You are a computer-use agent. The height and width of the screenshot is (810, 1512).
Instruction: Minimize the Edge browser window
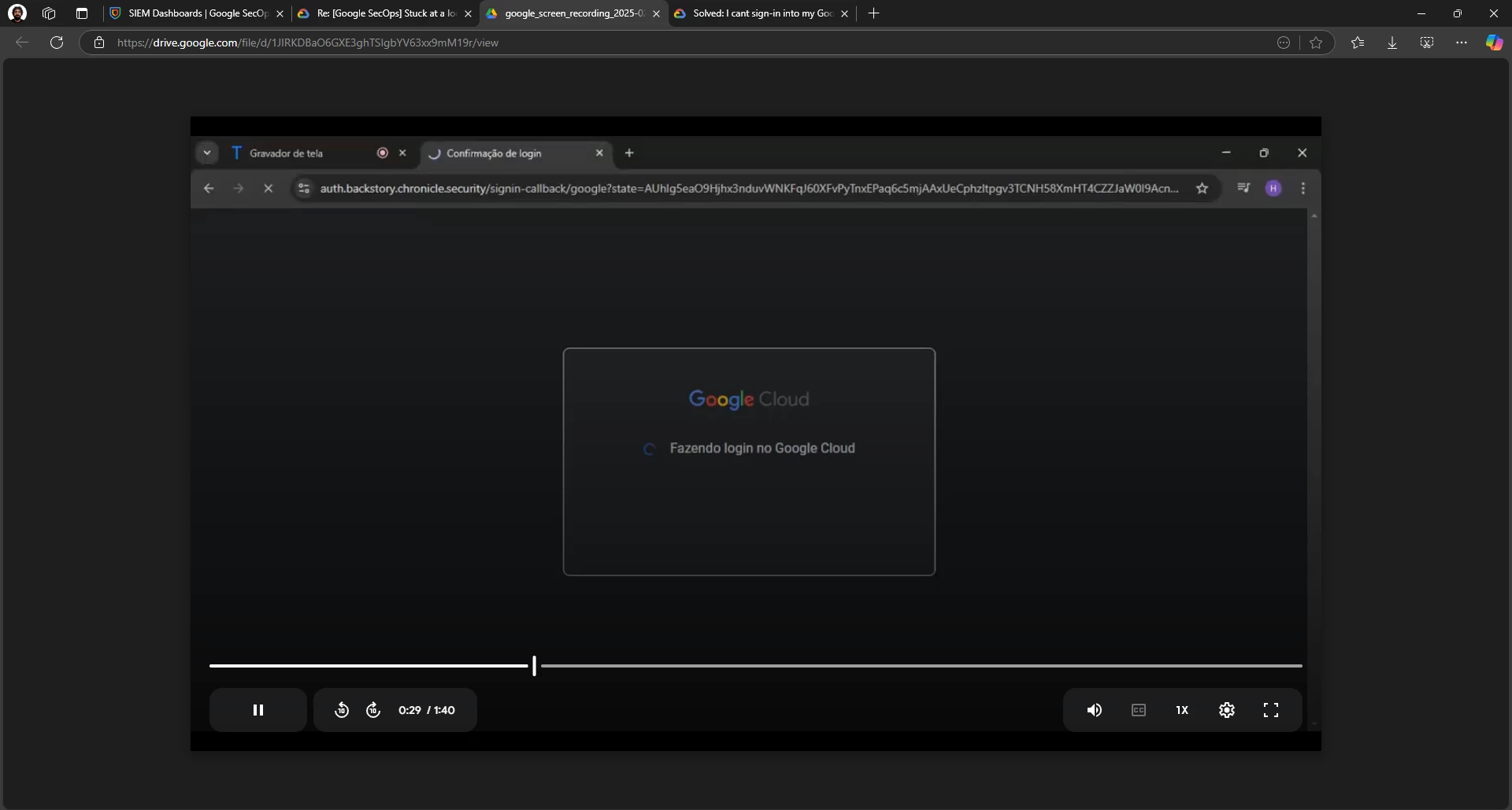pyautogui.click(x=1421, y=13)
